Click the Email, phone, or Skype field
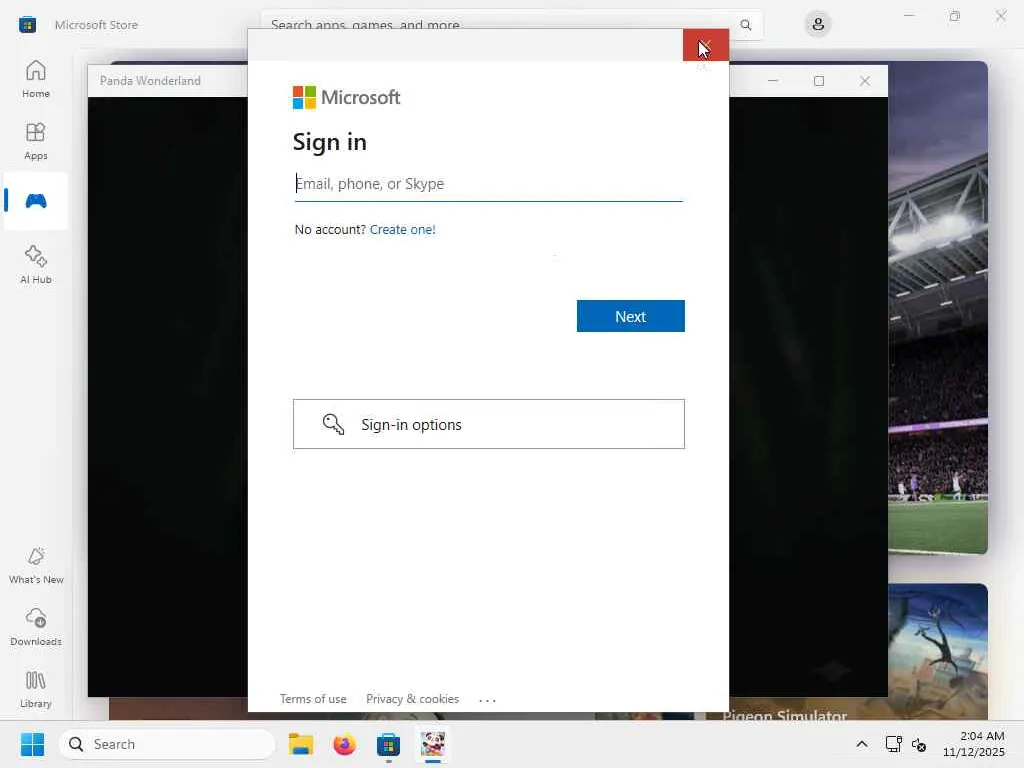Screen dimensions: 1024x768 (x=488, y=184)
